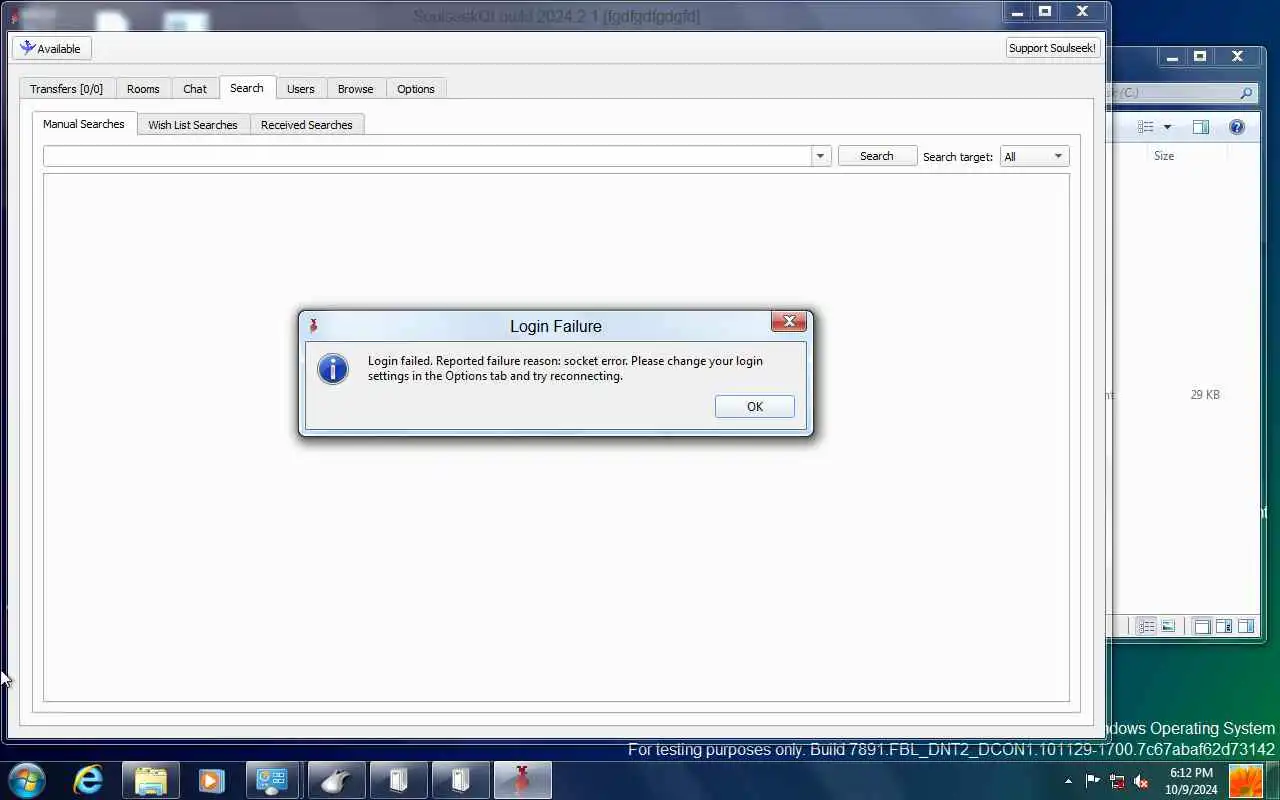Select details view icon in Explorer status bar
1280x800 pixels.
tap(1147, 626)
